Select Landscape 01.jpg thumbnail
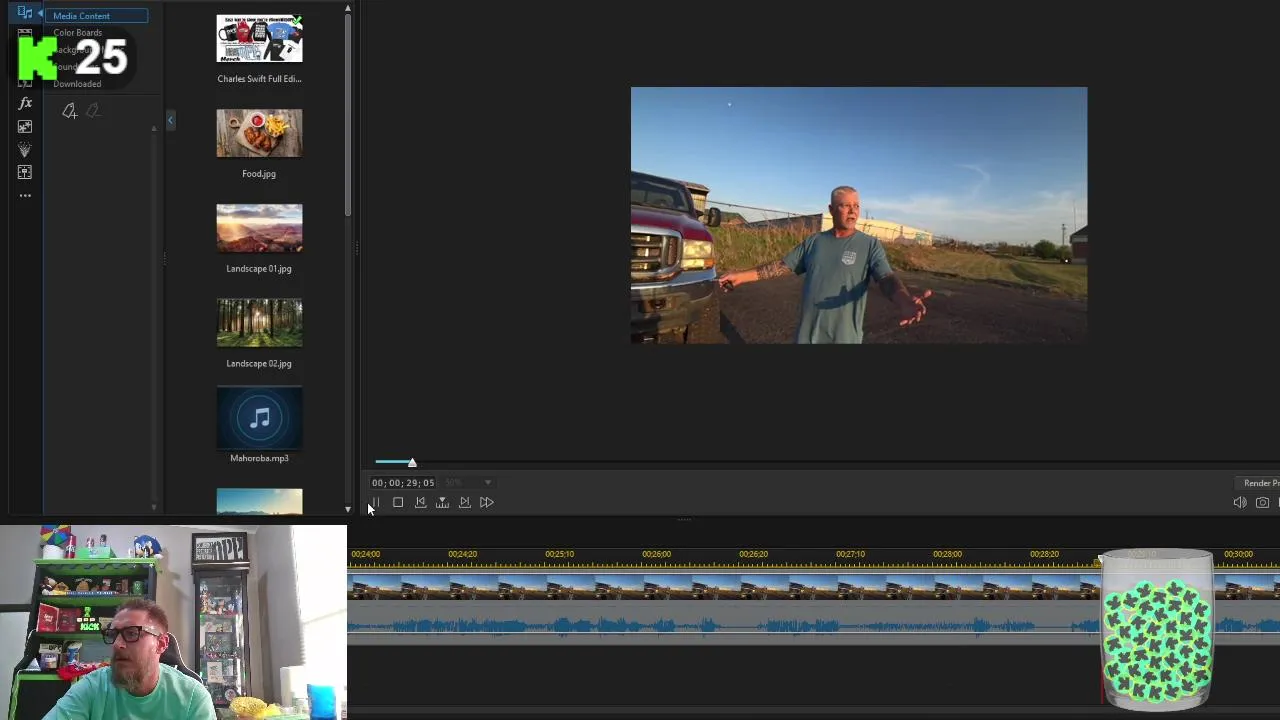 point(259,228)
